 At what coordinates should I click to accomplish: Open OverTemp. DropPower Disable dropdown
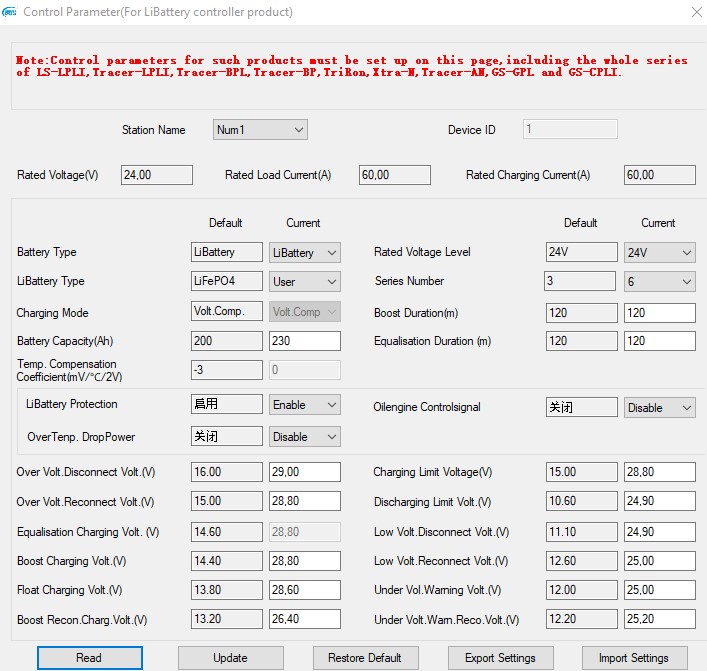click(305, 436)
